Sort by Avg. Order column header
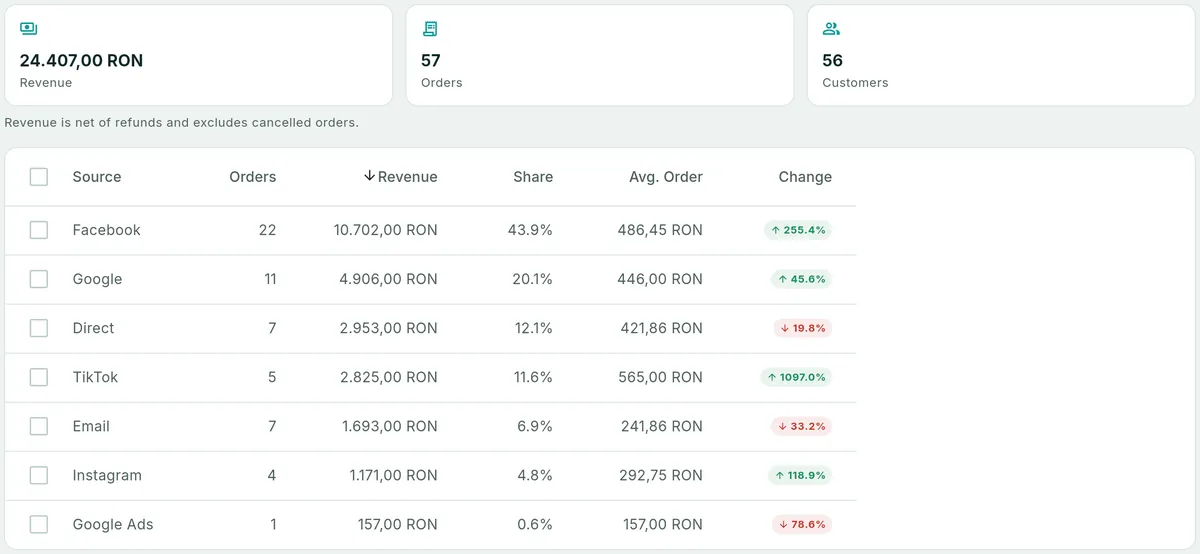 tap(666, 177)
